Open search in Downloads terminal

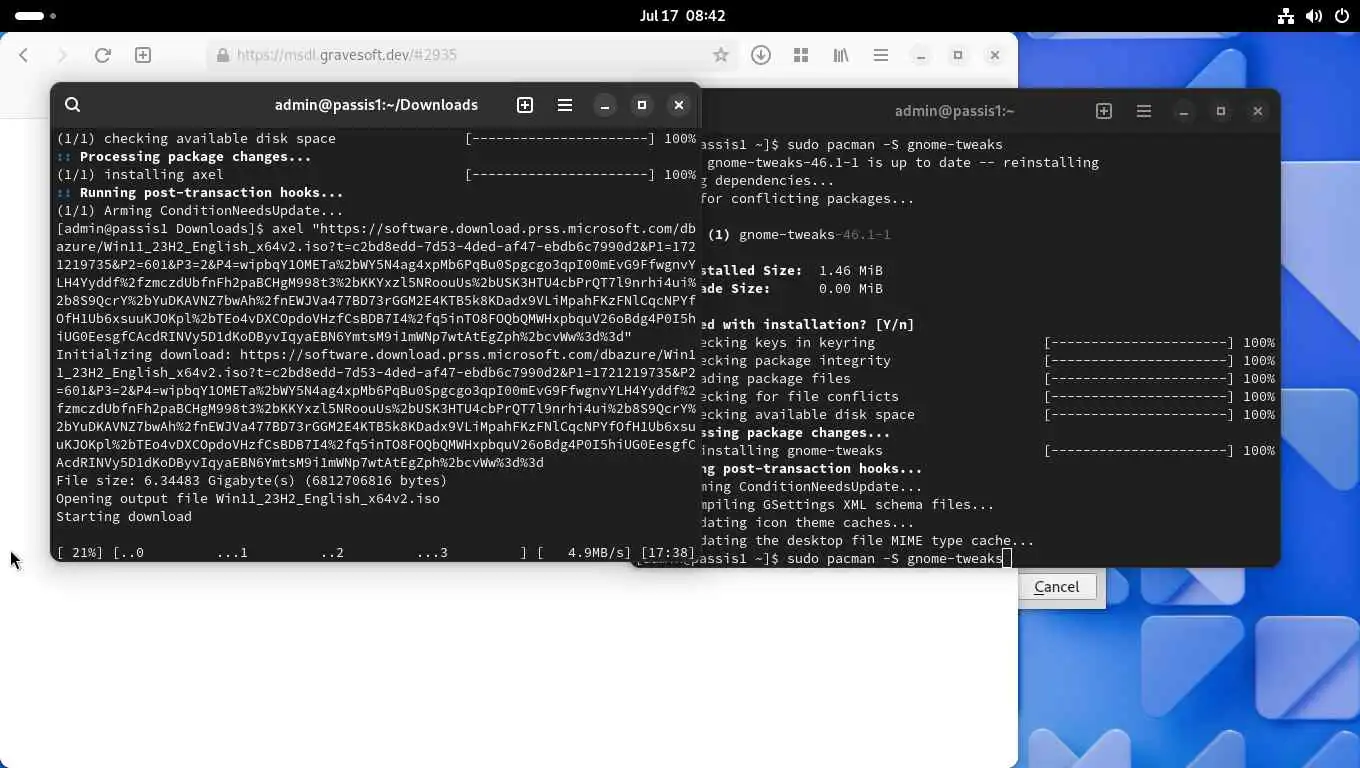pyautogui.click(x=72, y=104)
